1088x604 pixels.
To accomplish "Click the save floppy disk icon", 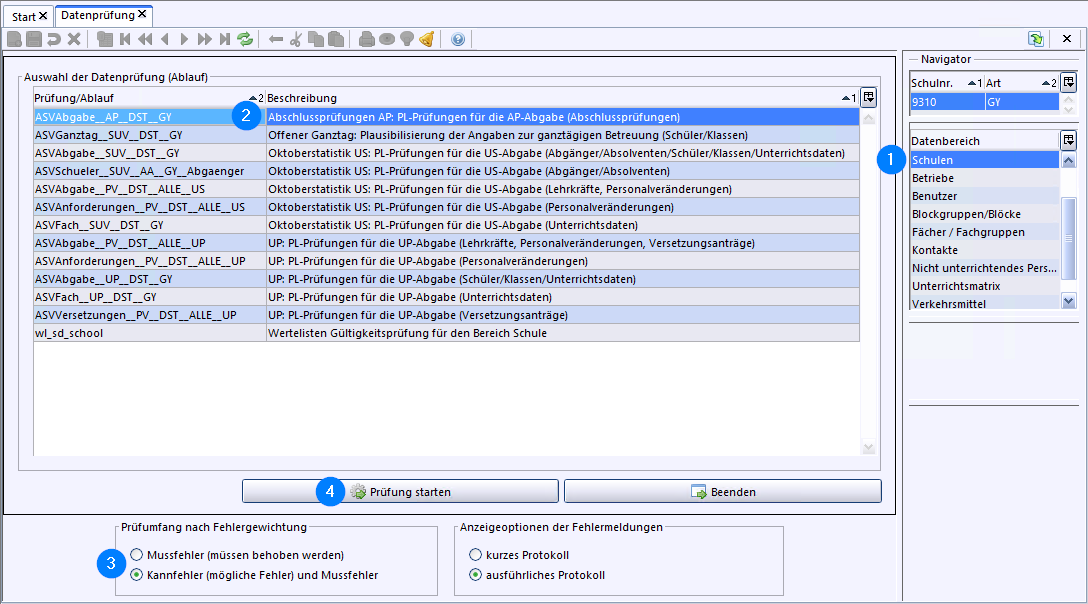I will pos(34,39).
